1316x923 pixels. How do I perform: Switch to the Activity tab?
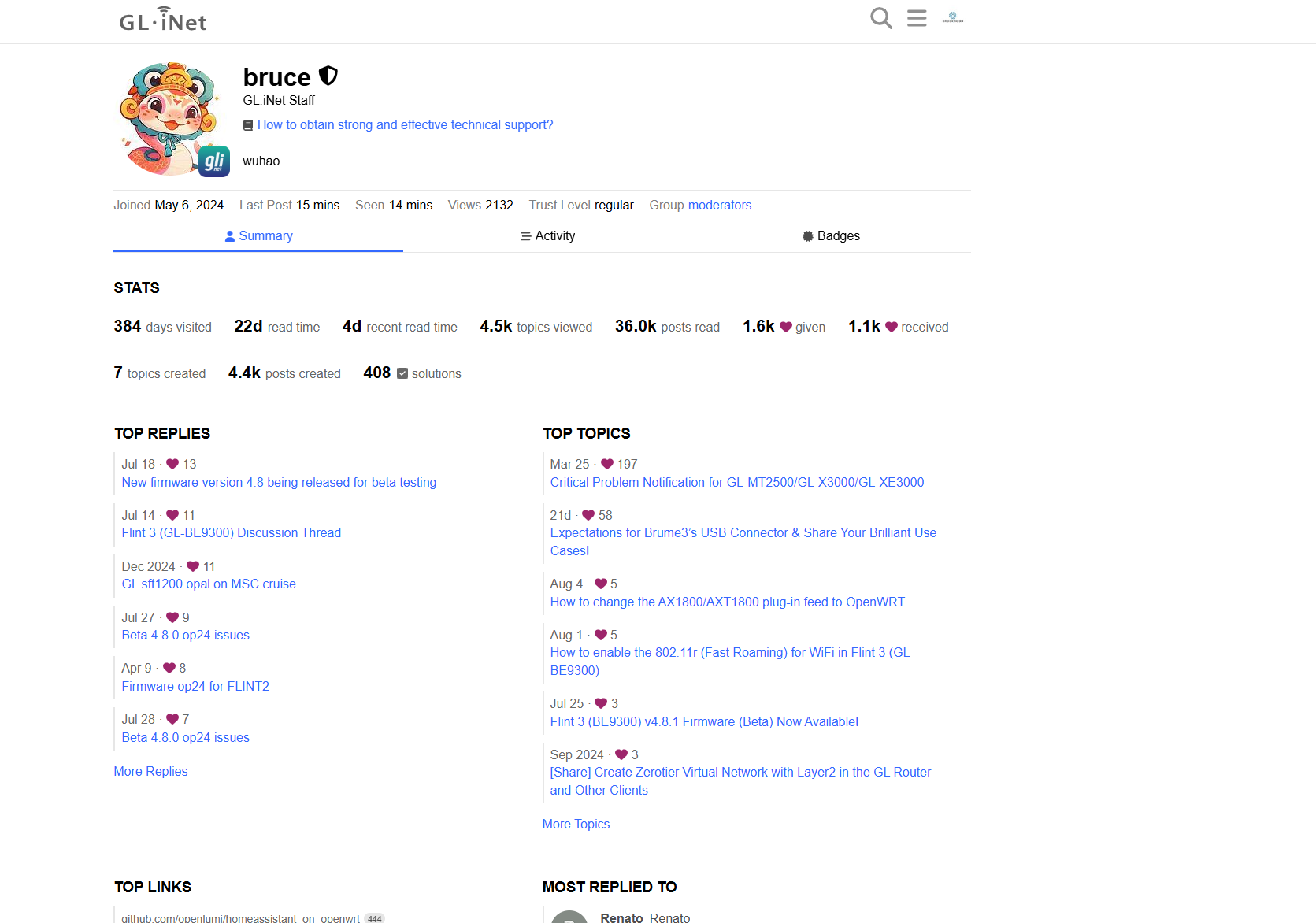click(x=547, y=236)
